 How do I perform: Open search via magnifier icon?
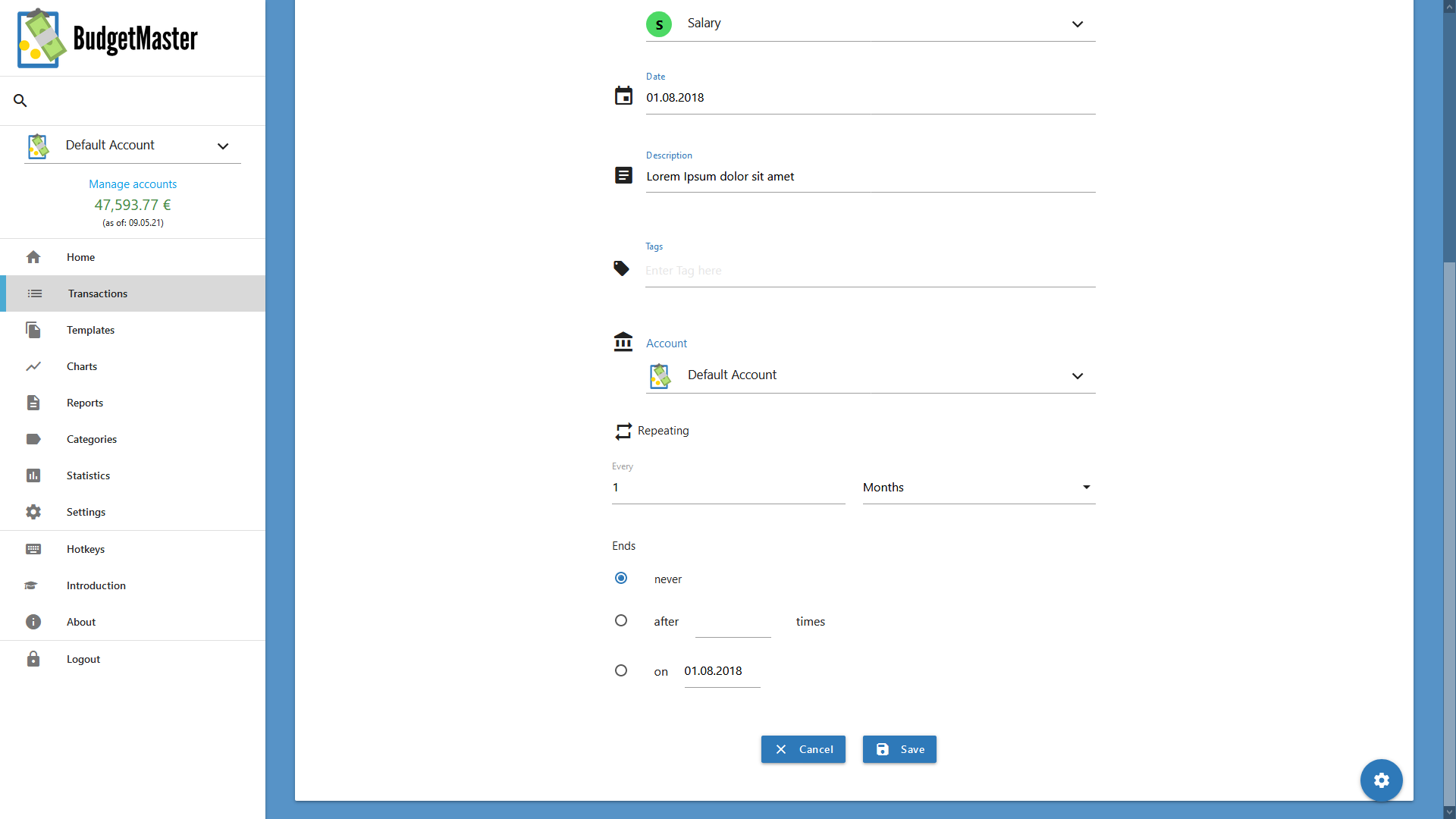coord(20,100)
